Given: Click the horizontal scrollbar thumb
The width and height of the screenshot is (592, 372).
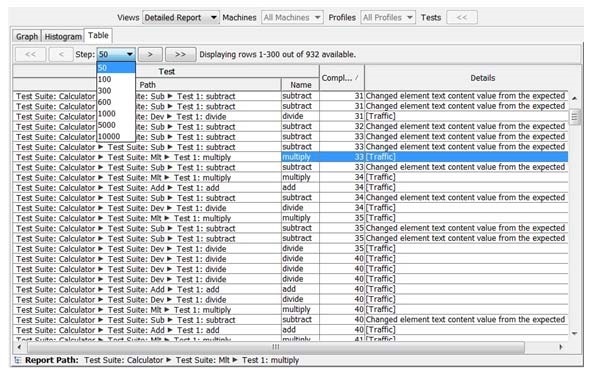Looking at the screenshot, I should tap(276, 347).
